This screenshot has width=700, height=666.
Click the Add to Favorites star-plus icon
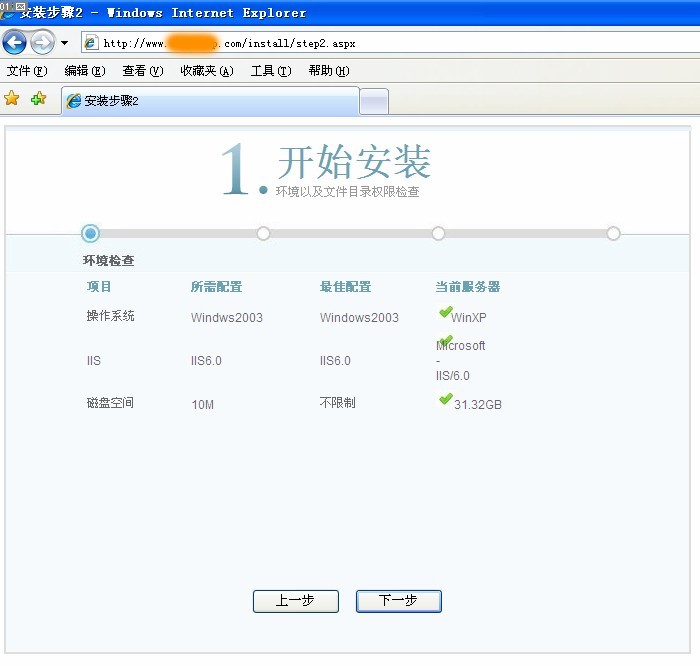[x=38, y=98]
